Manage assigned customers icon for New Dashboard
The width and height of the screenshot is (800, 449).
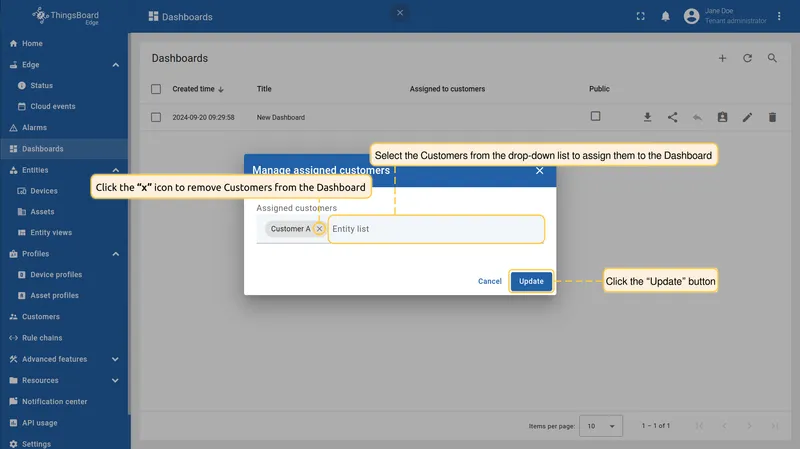pyautogui.click(x=722, y=117)
